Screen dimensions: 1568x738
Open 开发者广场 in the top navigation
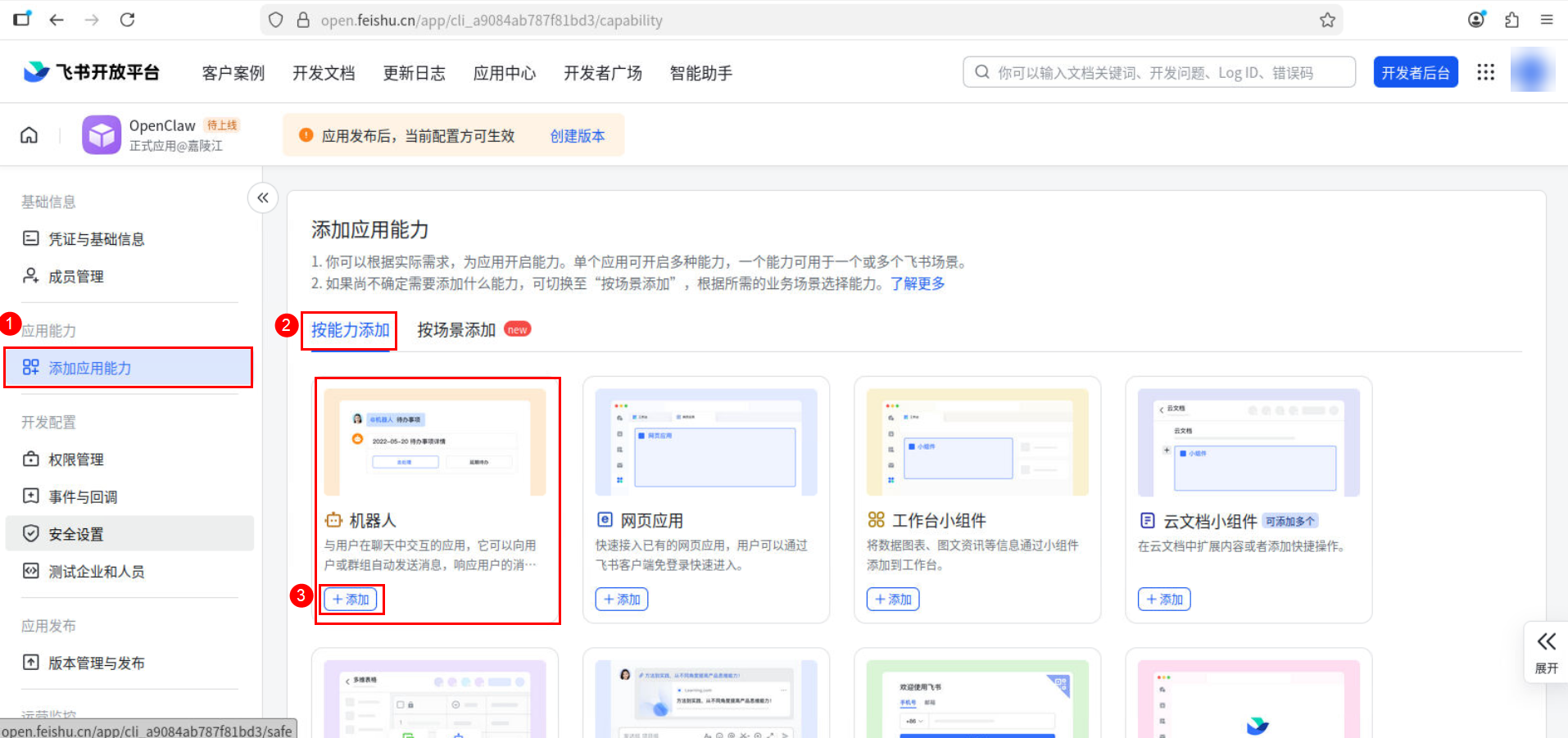point(603,73)
